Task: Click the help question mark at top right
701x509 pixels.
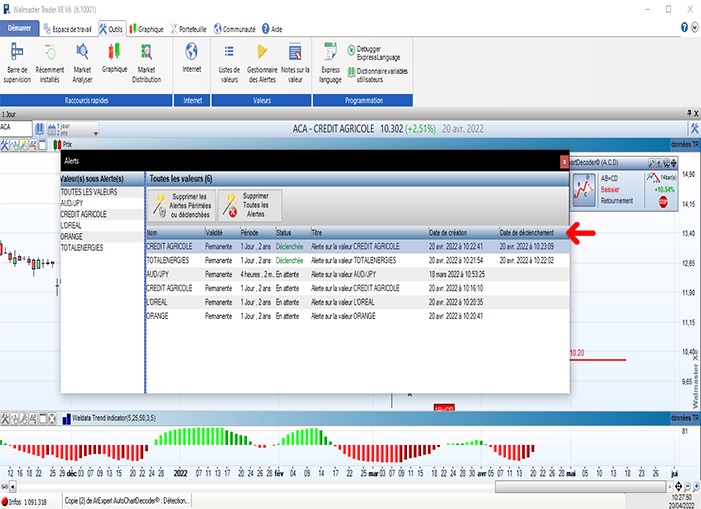Action: tap(684, 27)
